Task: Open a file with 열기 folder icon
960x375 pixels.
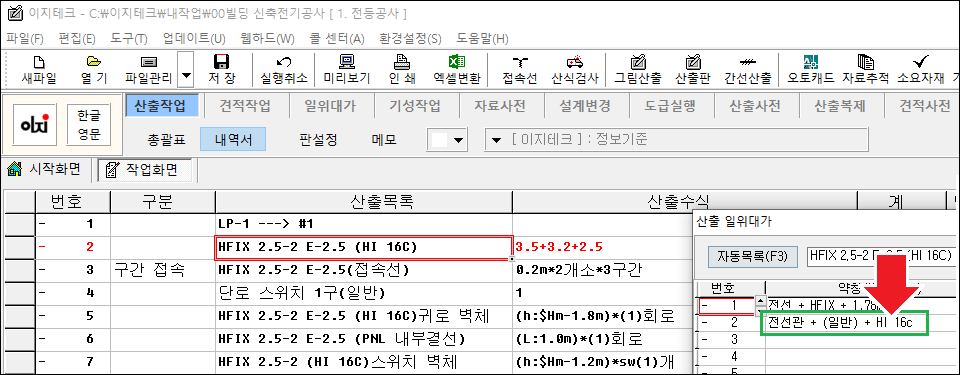Action: point(94,70)
